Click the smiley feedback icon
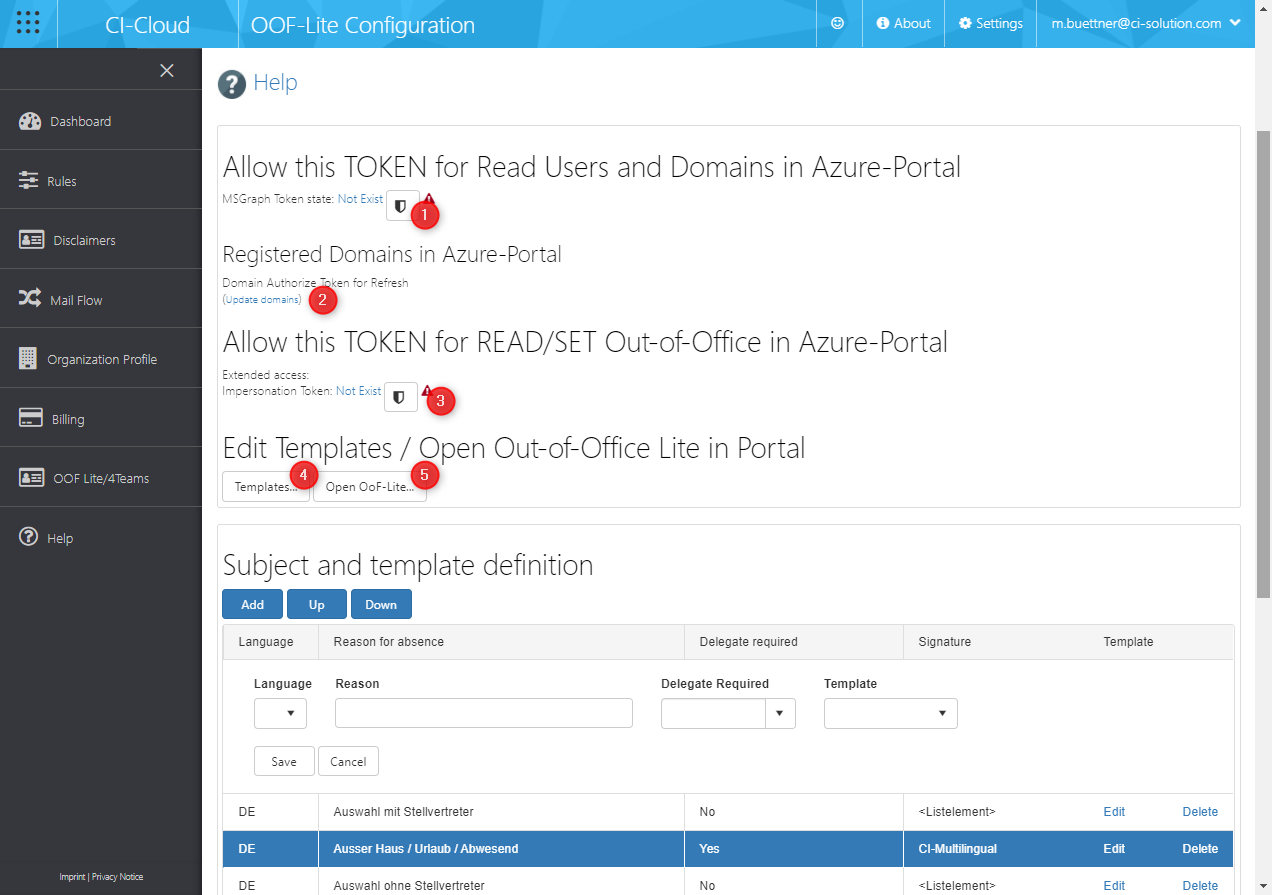The height and width of the screenshot is (895, 1272). click(838, 23)
